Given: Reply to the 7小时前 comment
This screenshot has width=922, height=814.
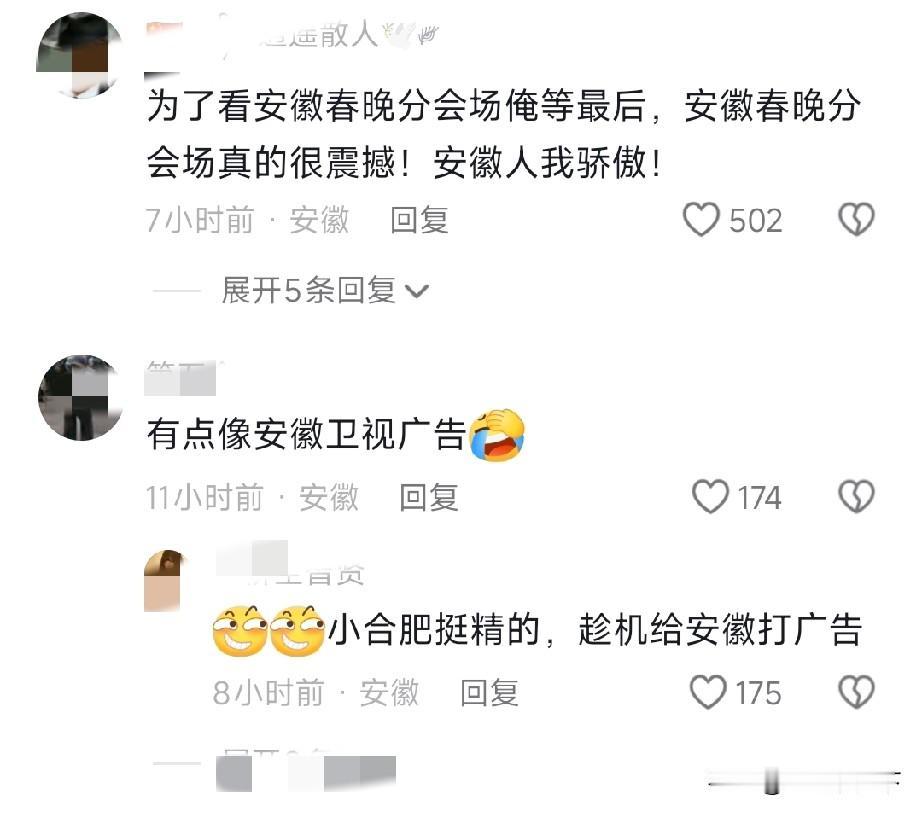Looking at the screenshot, I should (x=419, y=221).
